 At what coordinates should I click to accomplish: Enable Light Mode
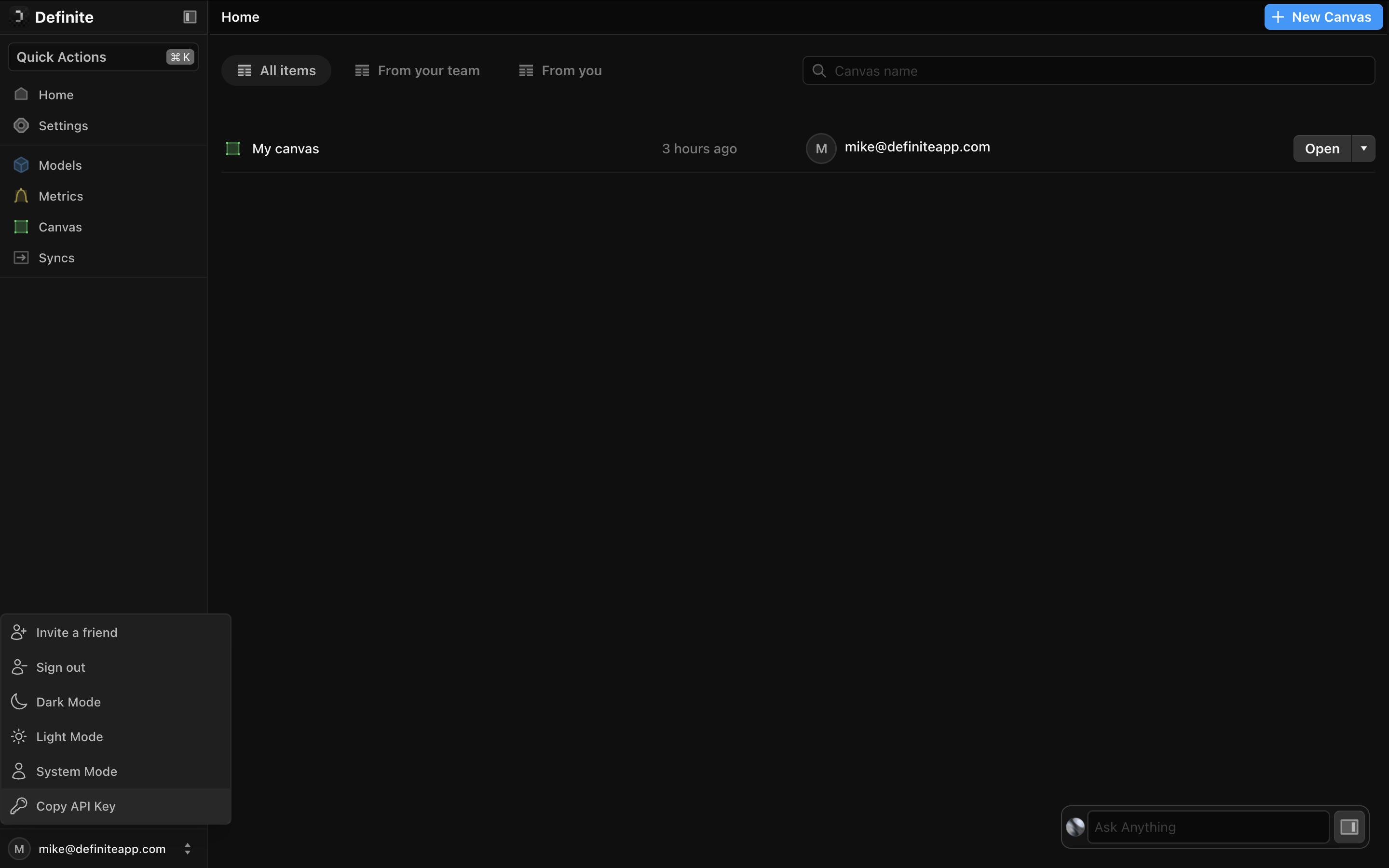coord(69,736)
